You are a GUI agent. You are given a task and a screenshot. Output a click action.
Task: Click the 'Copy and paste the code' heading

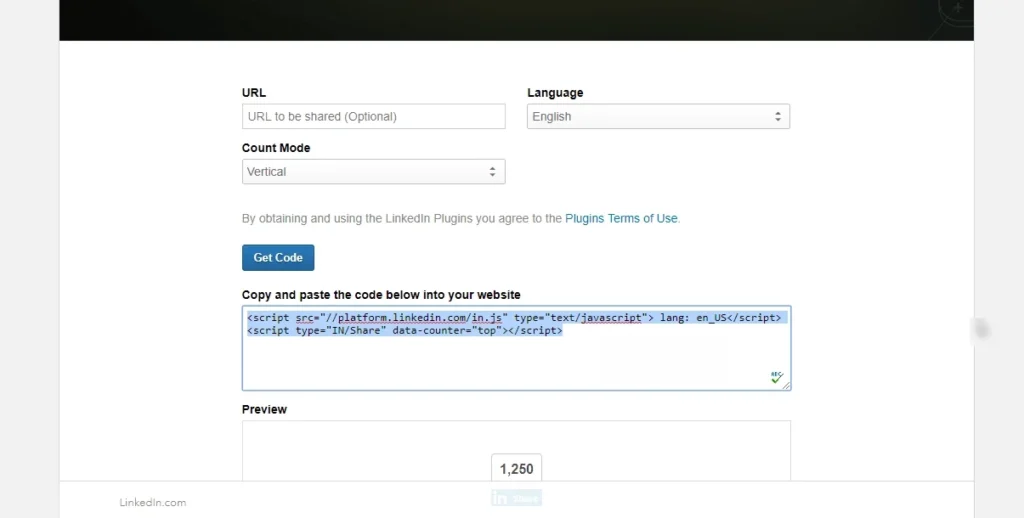click(x=381, y=295)
